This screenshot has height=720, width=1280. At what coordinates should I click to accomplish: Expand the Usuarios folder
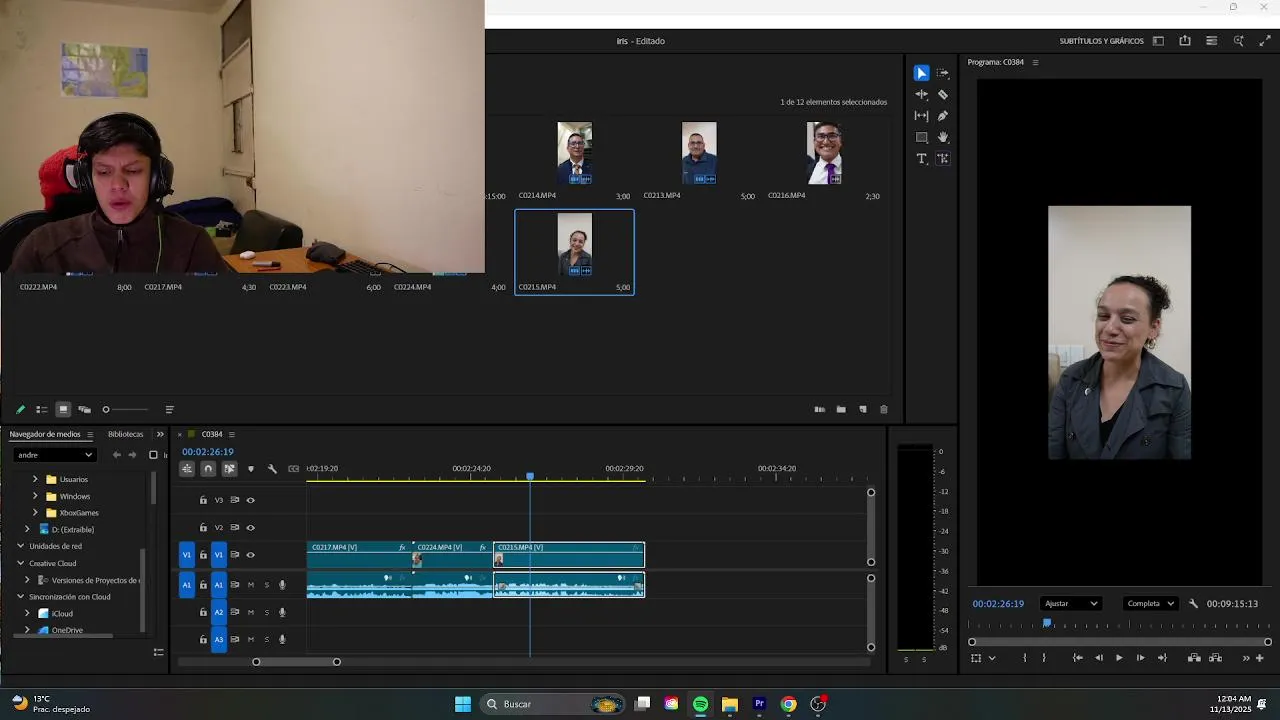pos(36,479)
